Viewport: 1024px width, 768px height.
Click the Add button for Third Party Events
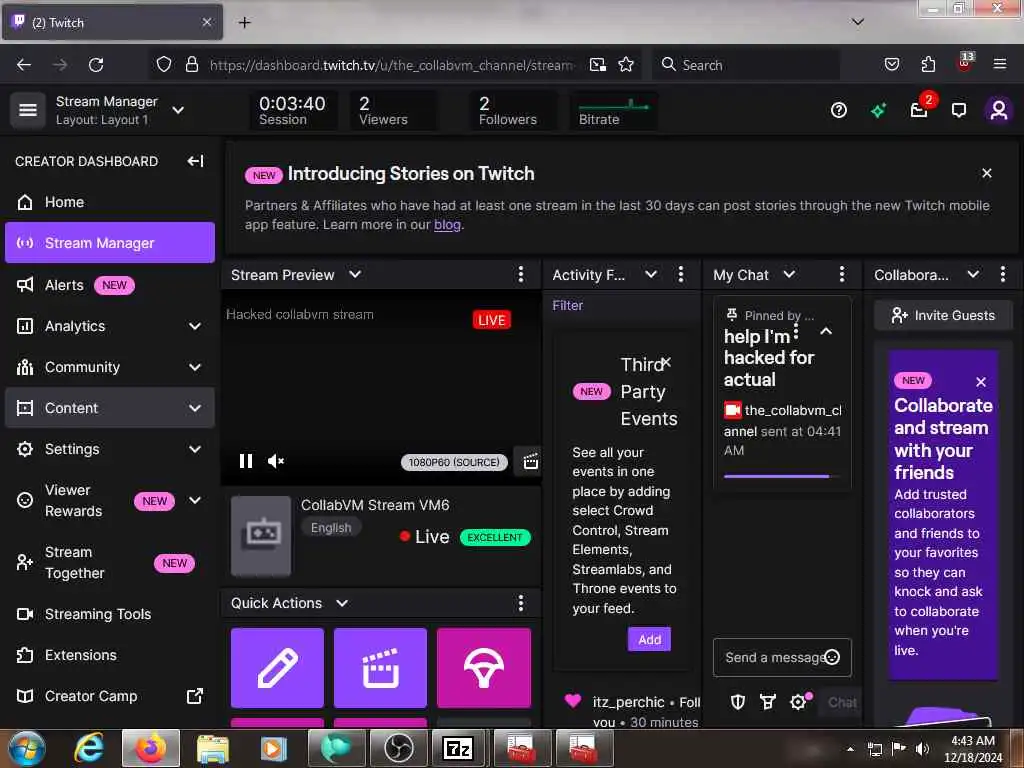[649, 639]
